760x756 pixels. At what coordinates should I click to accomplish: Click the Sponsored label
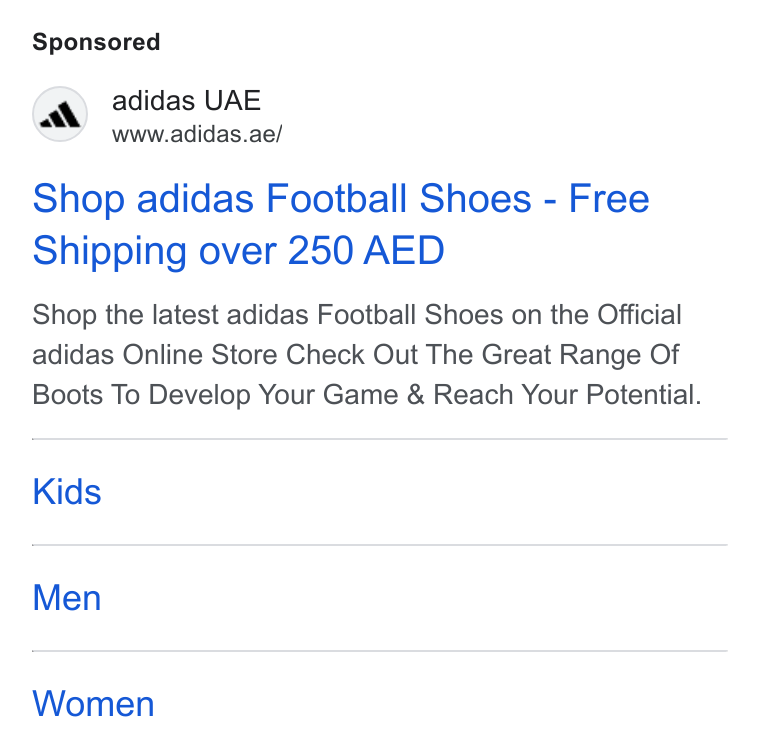[96, 42]
